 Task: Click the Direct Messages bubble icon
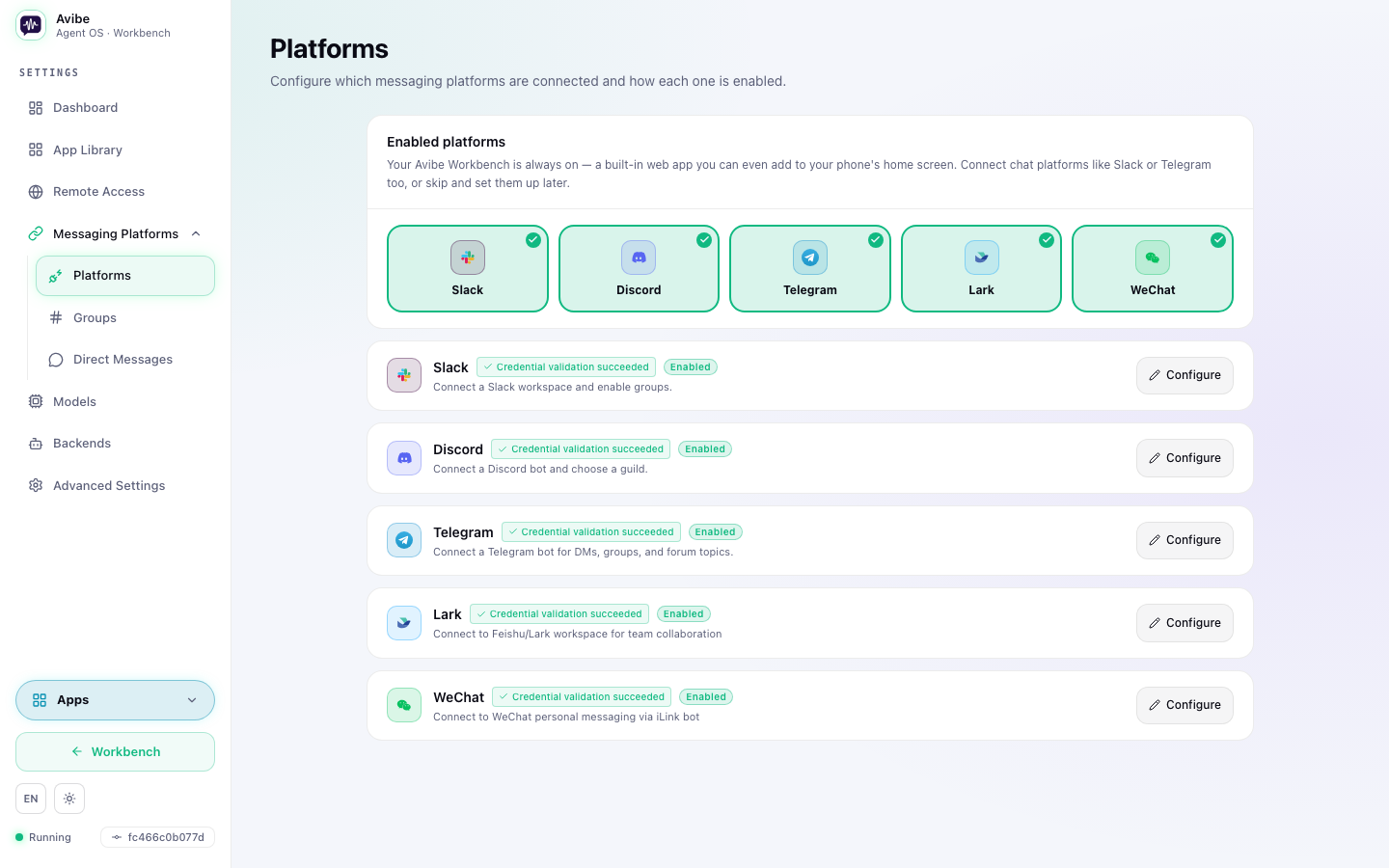(x=56, y=360)
